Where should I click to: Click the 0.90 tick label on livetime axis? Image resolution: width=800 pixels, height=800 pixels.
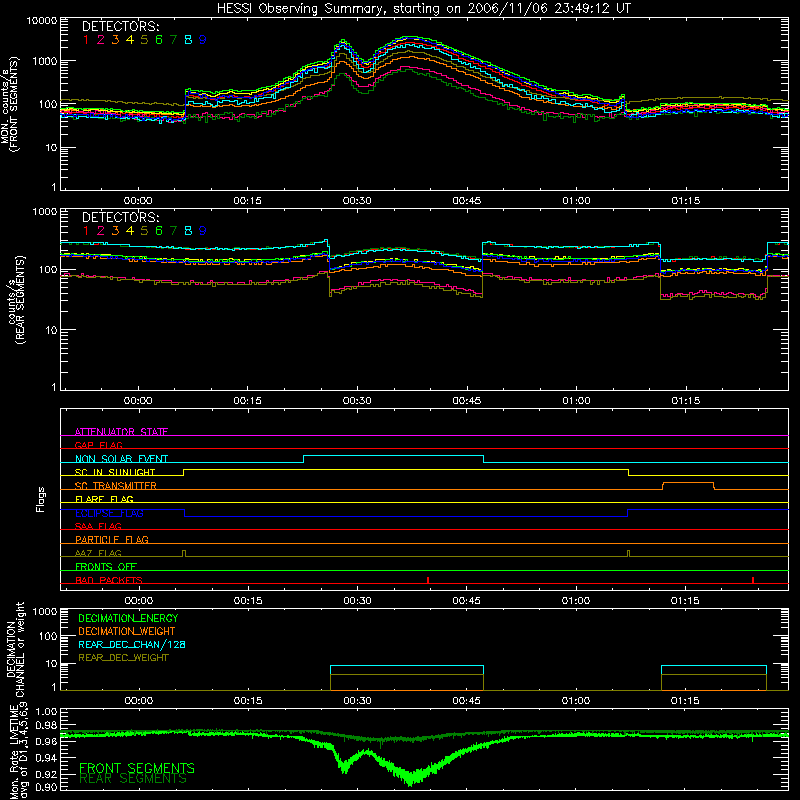pyautogui.click(x=46, y=787)
